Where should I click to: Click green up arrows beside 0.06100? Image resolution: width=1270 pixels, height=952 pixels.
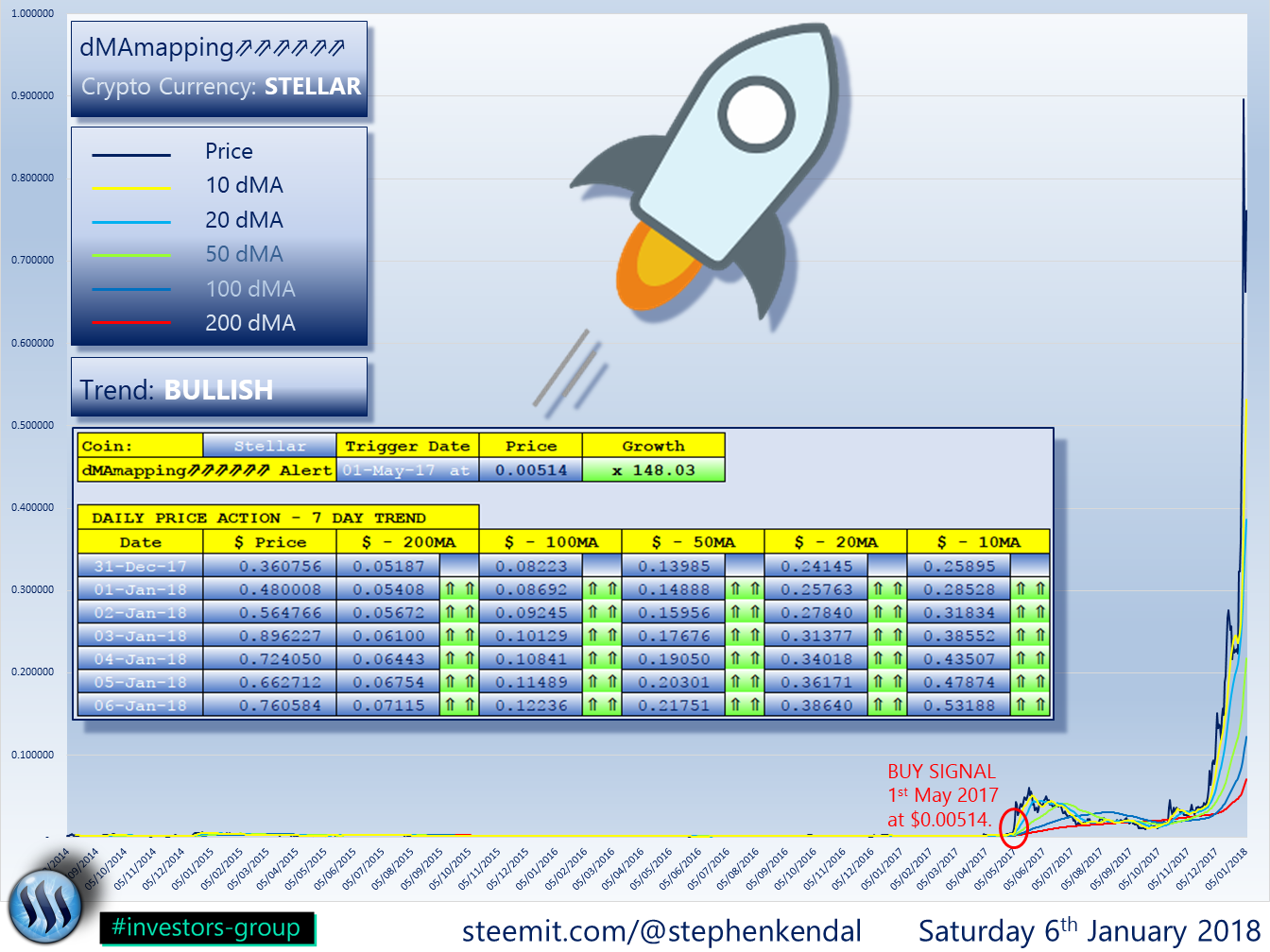(x=459, y=636)
